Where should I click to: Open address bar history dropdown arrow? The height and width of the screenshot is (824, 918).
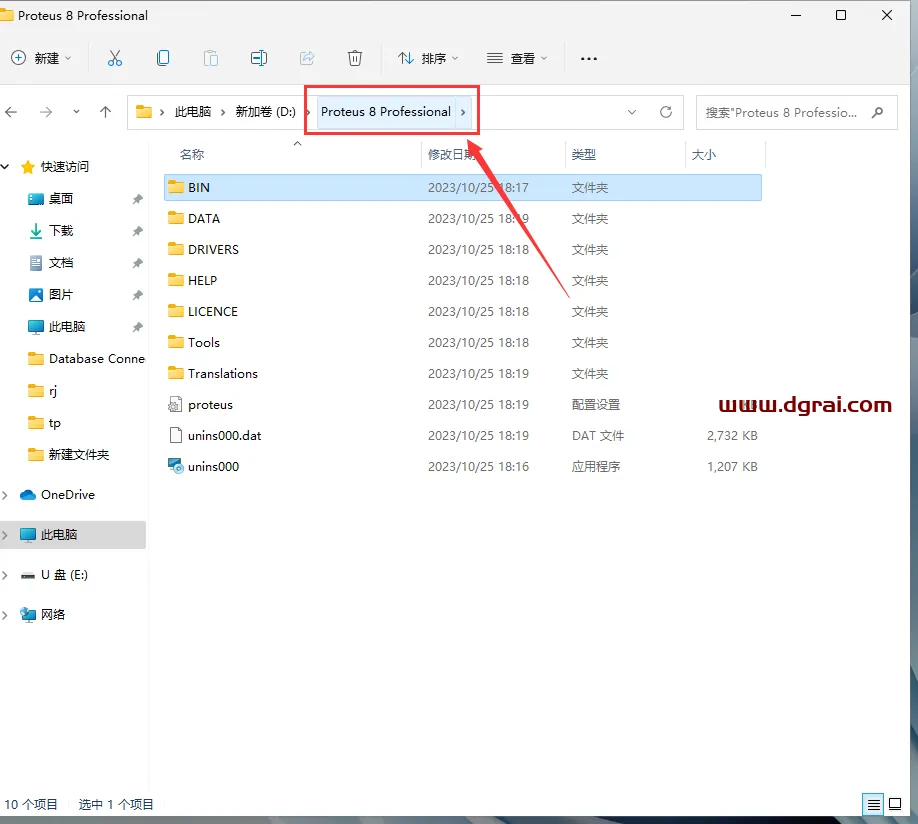coord(632,112)
